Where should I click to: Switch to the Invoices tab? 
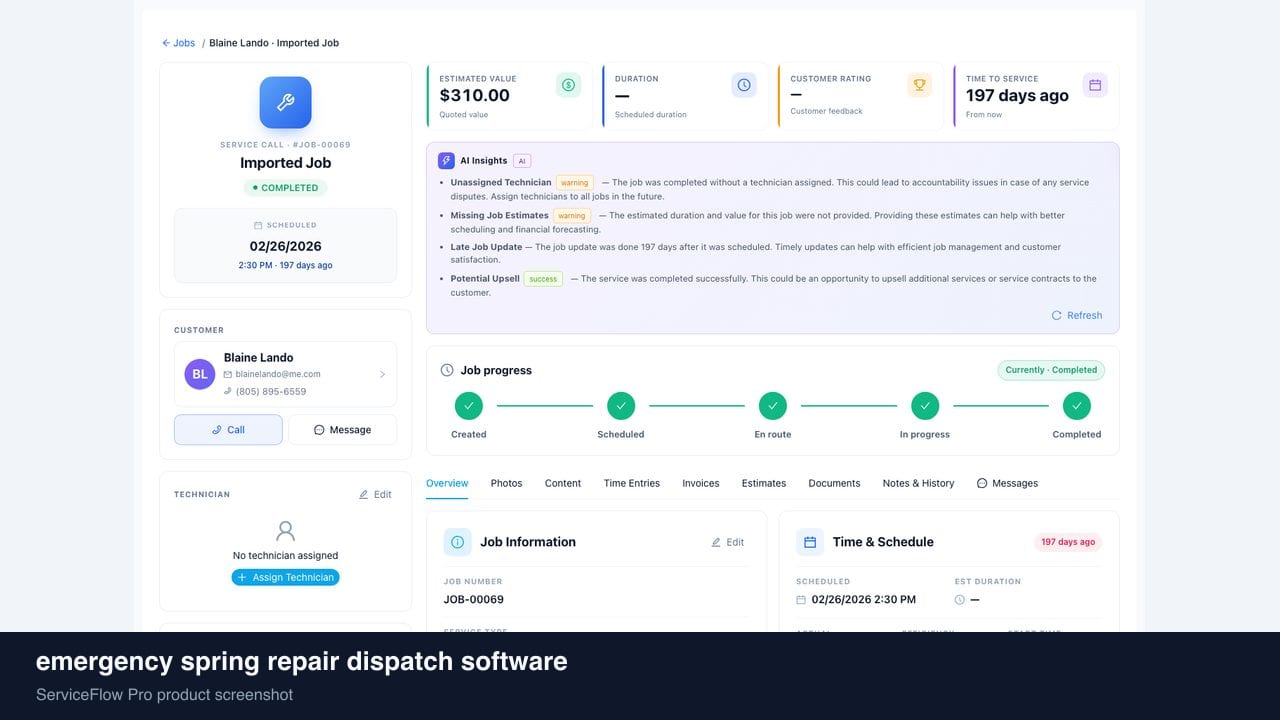tap(701, 483)
